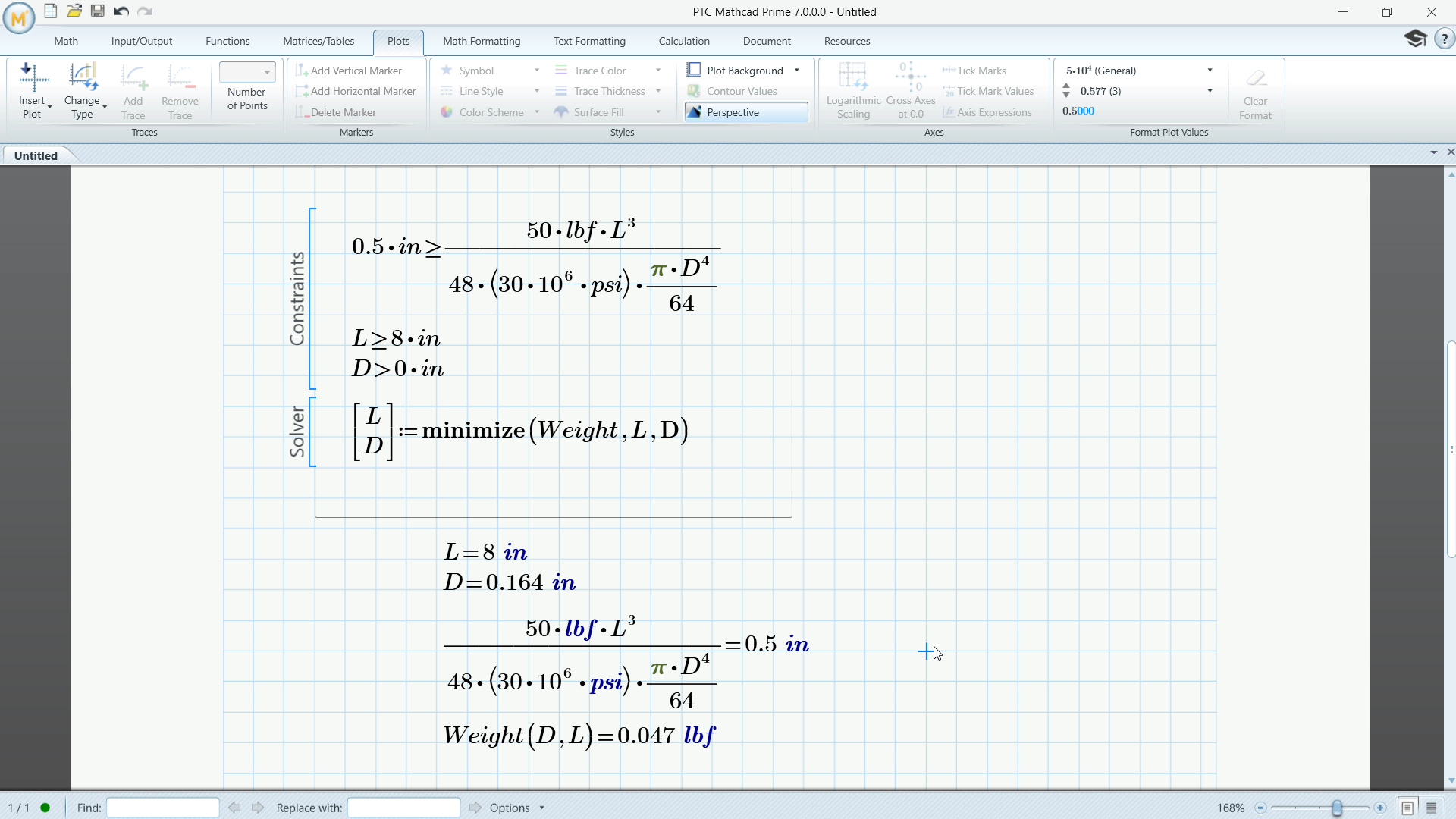Click the find next arrow button
Screen dimensions: 1456x819
point(258,808)
